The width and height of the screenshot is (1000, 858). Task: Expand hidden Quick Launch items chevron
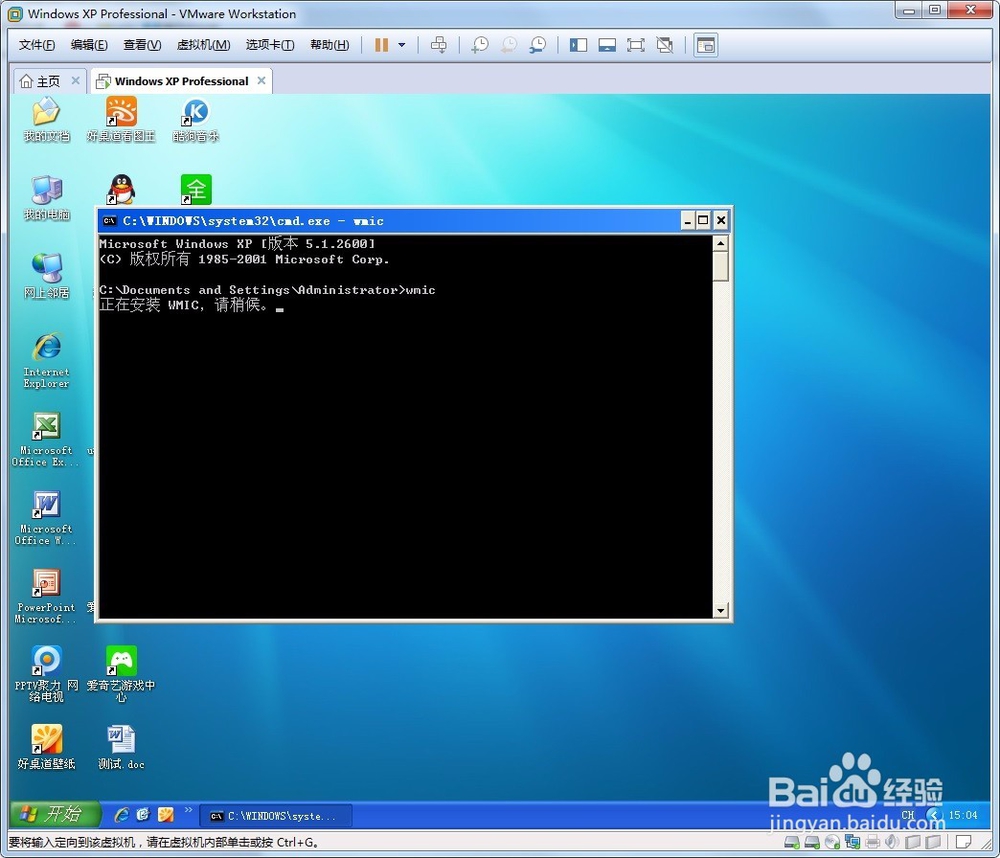tap(188, 810)
